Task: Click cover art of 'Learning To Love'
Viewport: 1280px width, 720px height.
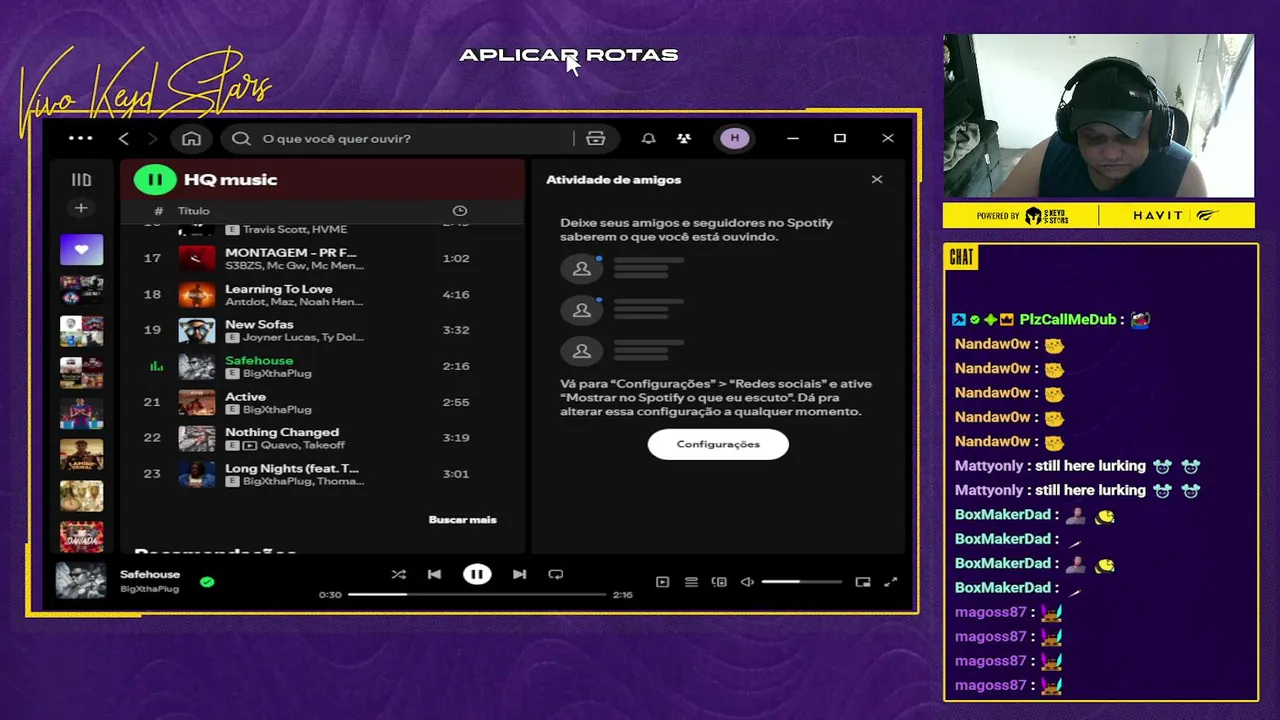Action: [197, 294]
